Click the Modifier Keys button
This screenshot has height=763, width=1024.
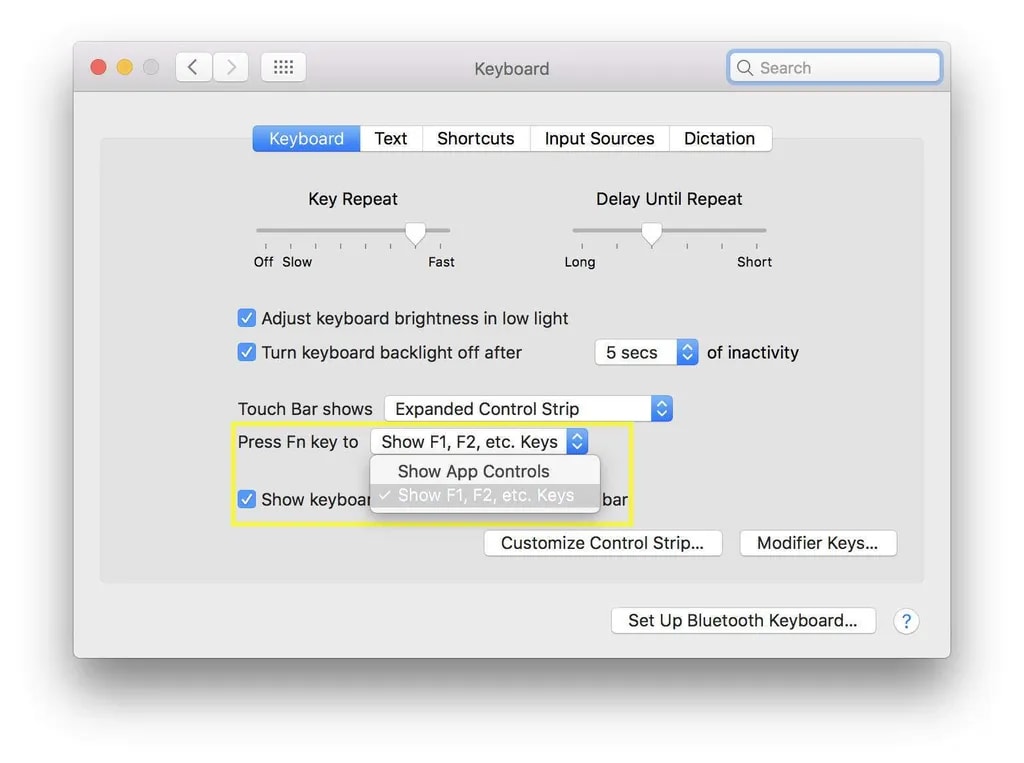pos(817,543)
